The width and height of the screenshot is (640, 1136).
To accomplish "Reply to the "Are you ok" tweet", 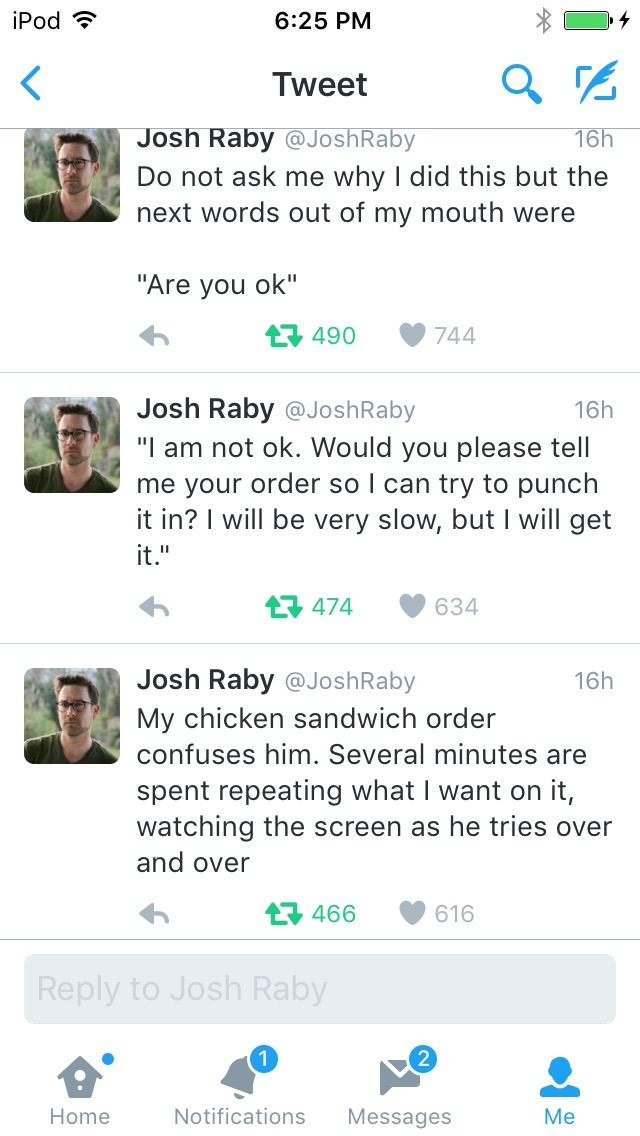I will [154, 337].
